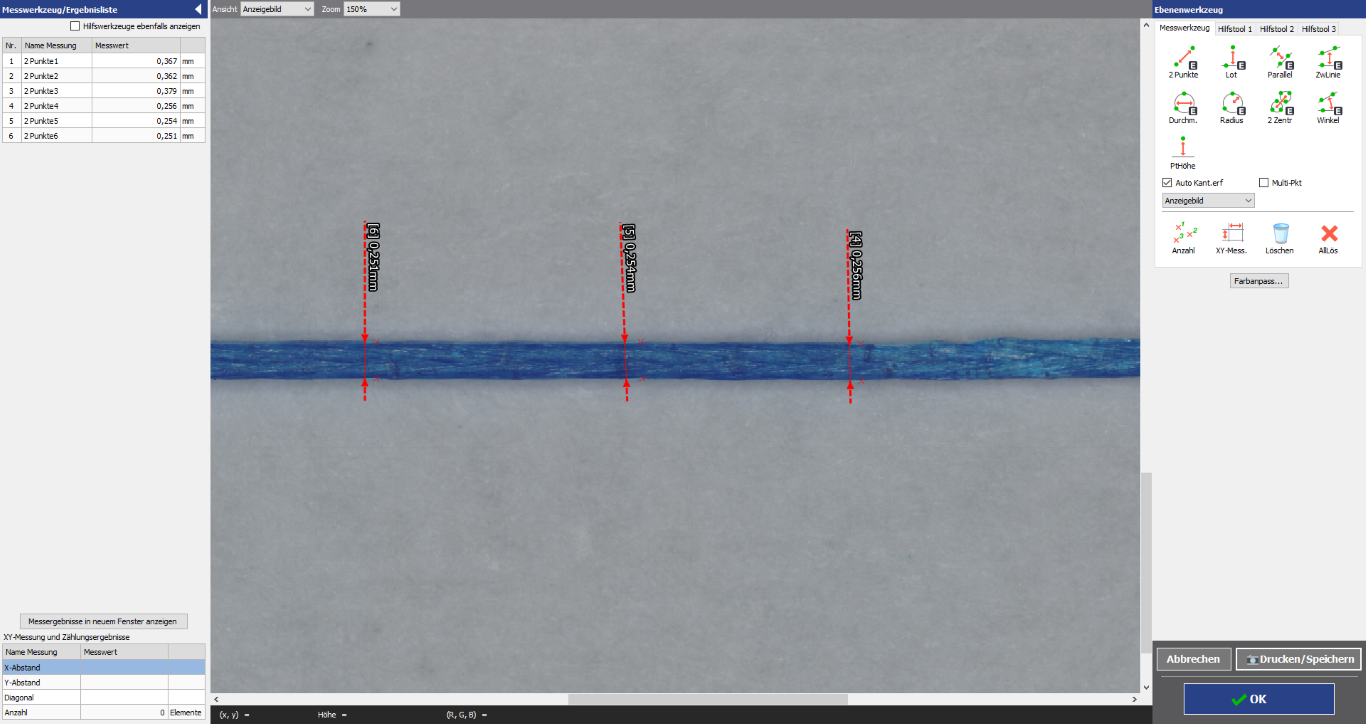
Task: Select the Lot perpendicular tool
Action: [1231, 58]
